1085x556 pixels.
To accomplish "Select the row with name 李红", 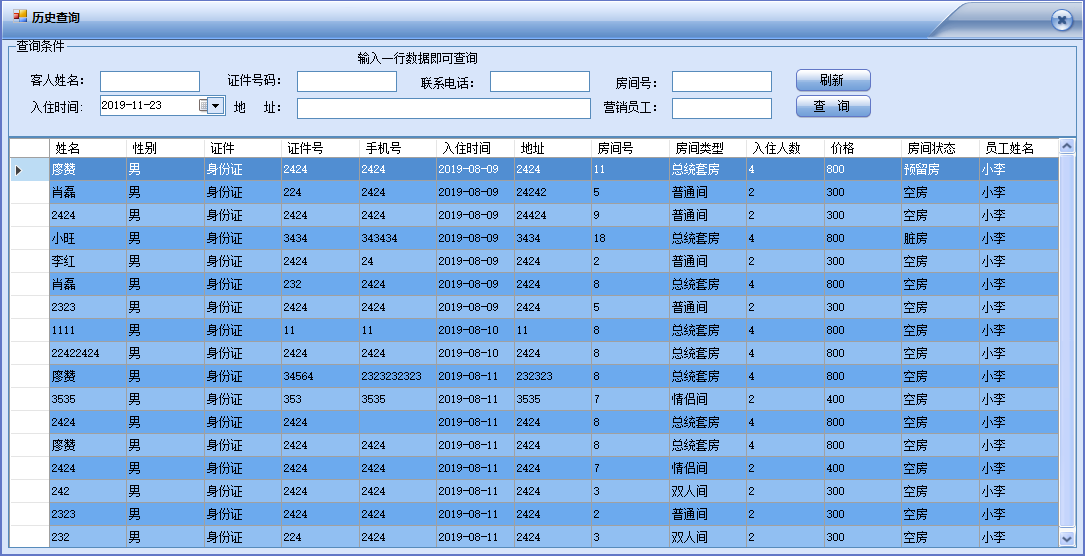I will (x=88, y=261).
